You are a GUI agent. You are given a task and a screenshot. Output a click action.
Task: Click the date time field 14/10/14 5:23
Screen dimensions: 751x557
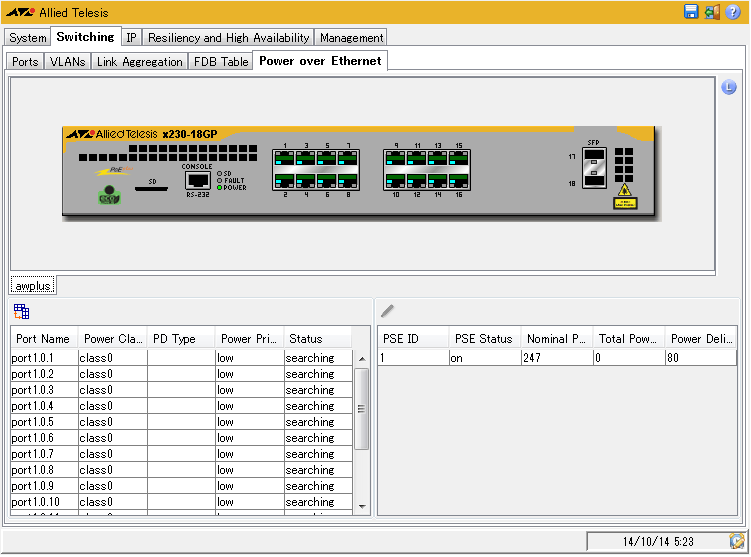[x=658, y=541]
